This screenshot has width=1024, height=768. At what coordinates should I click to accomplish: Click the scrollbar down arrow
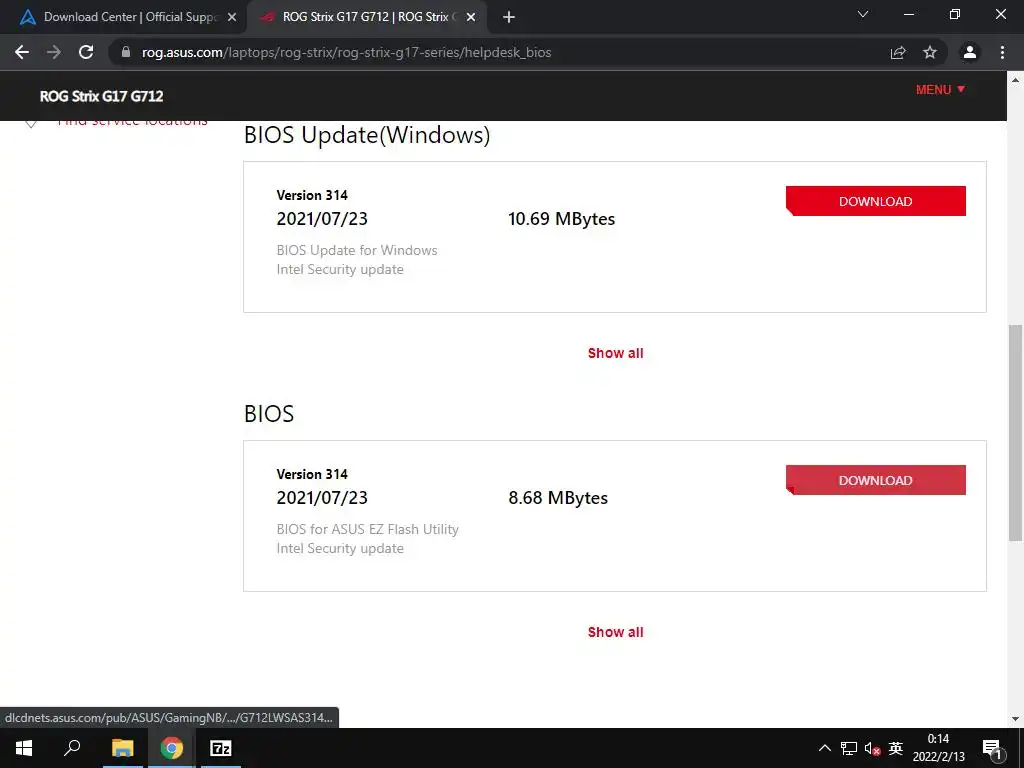tap(1015, 719)
